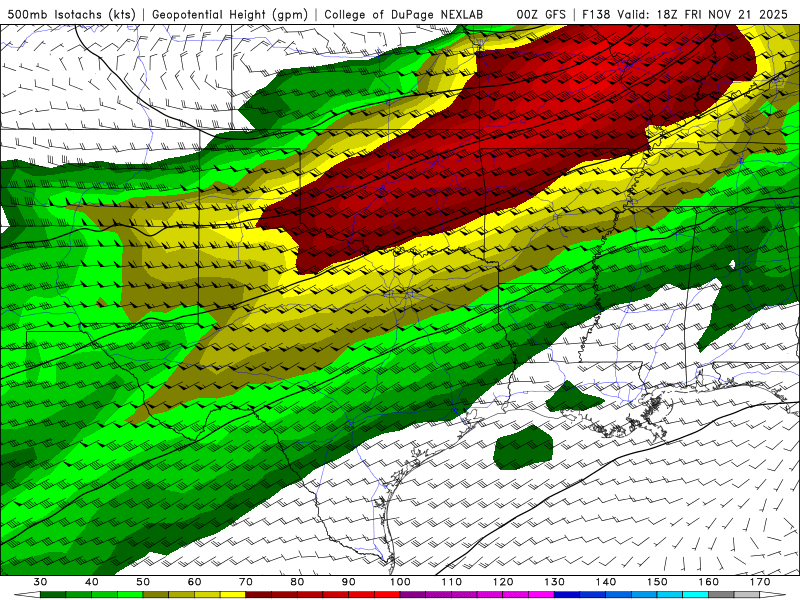Click the "College of DuPage NEXLAB" text
The image size is (800, 600).
(404, 15)
